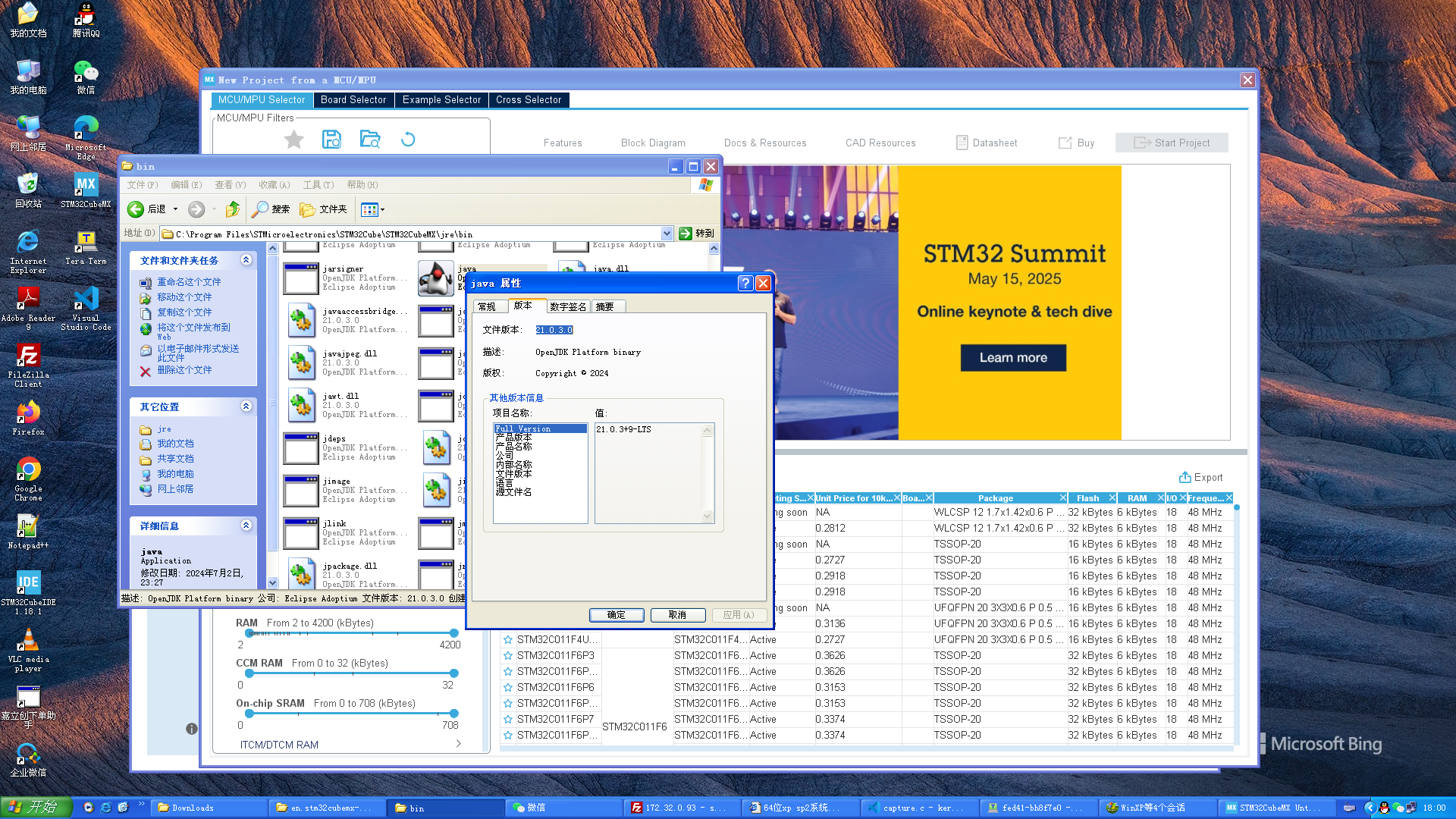This screenshot has height=819, width=1456.
Task: Toggle favorite star for STM32C011F6P6 row
Action: pyautogui.click(x=508, y=688)
